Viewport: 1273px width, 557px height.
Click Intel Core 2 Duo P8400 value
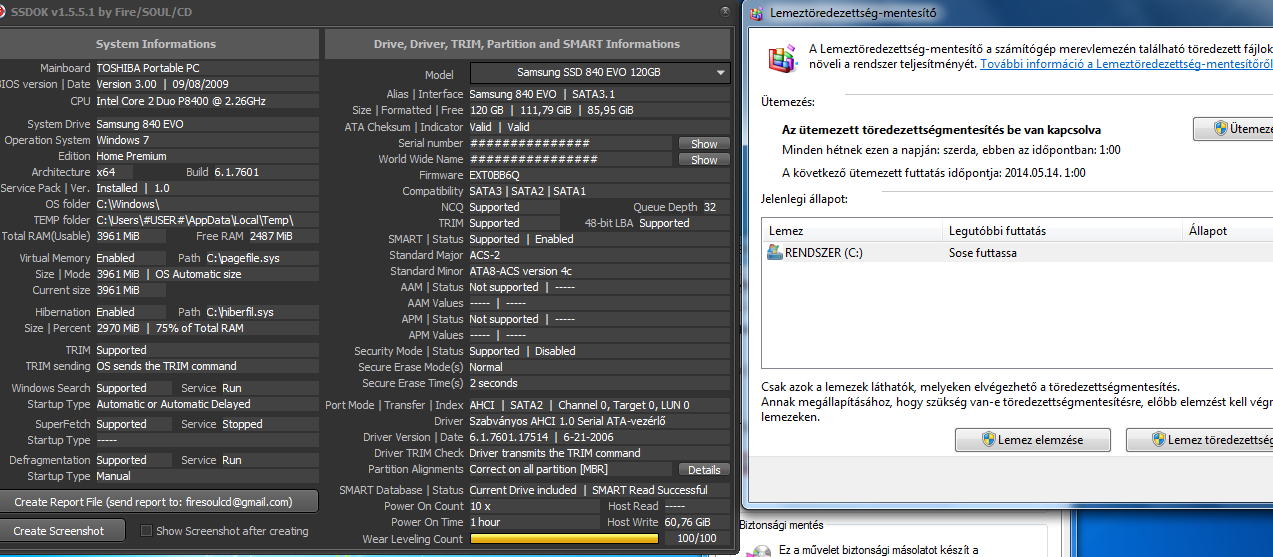pos(181,101)
